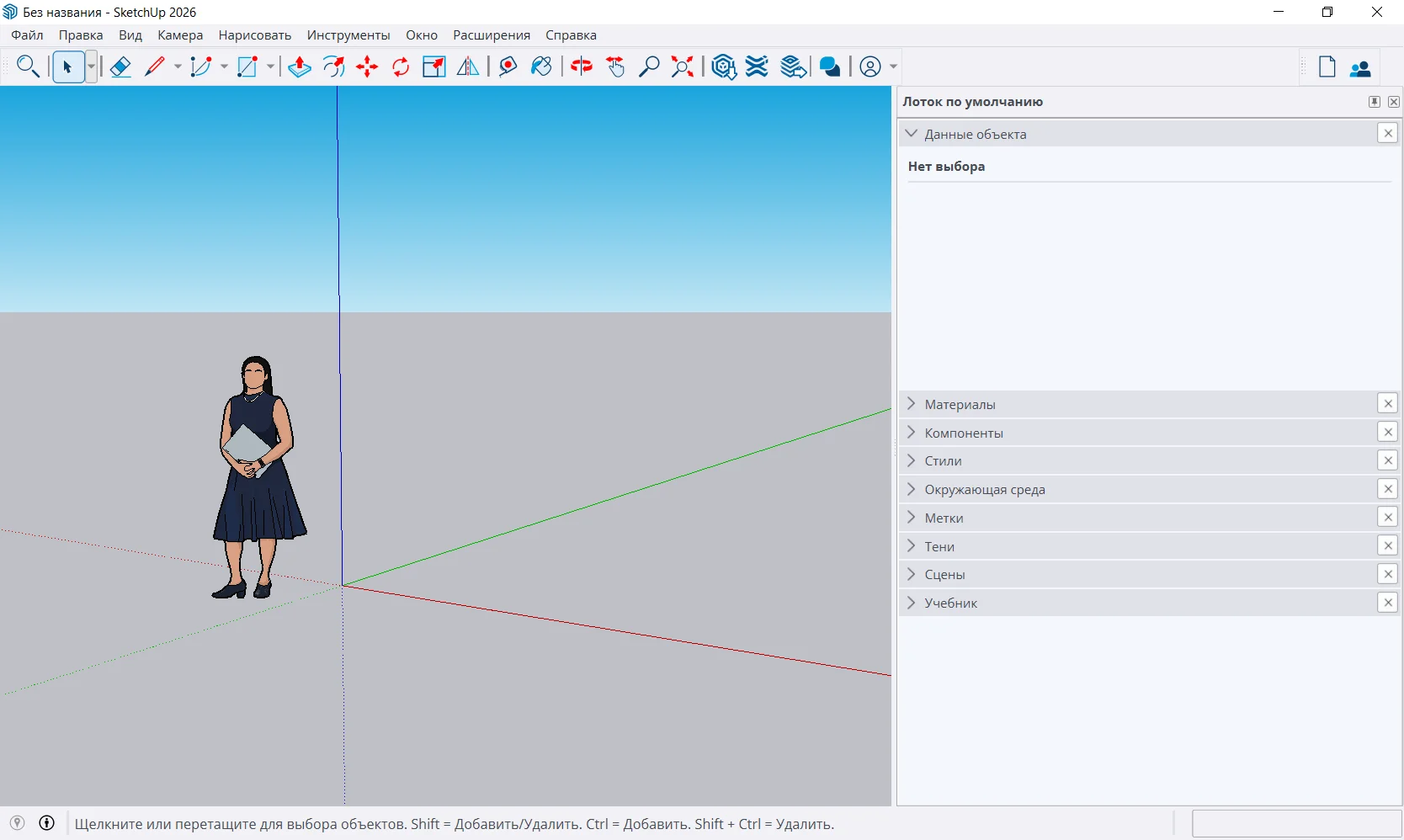Open the Shapes tool dropdown arrow

[270, 66]
